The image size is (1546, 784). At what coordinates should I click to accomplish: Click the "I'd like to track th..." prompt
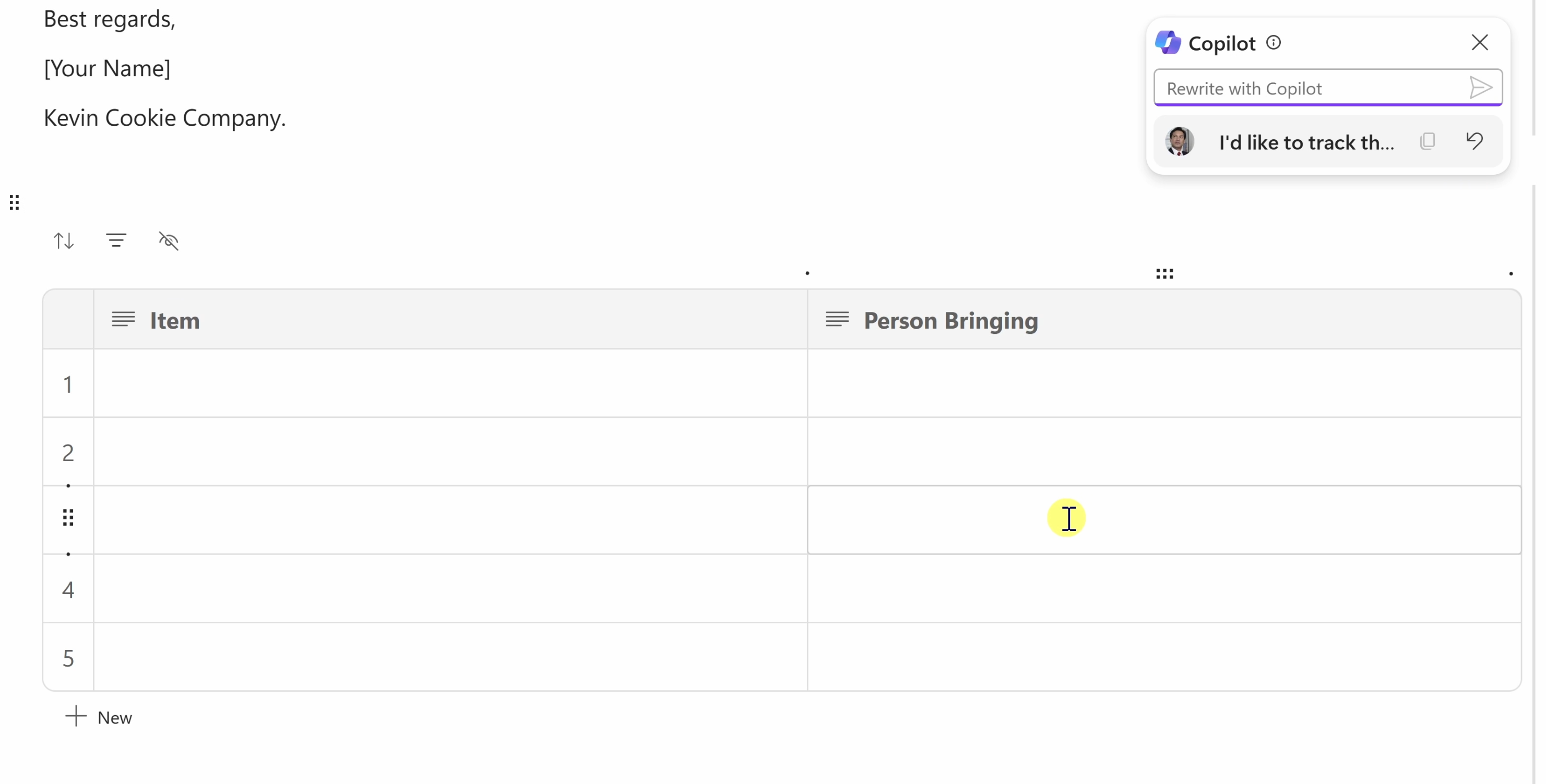click(x=1306, y=142)
